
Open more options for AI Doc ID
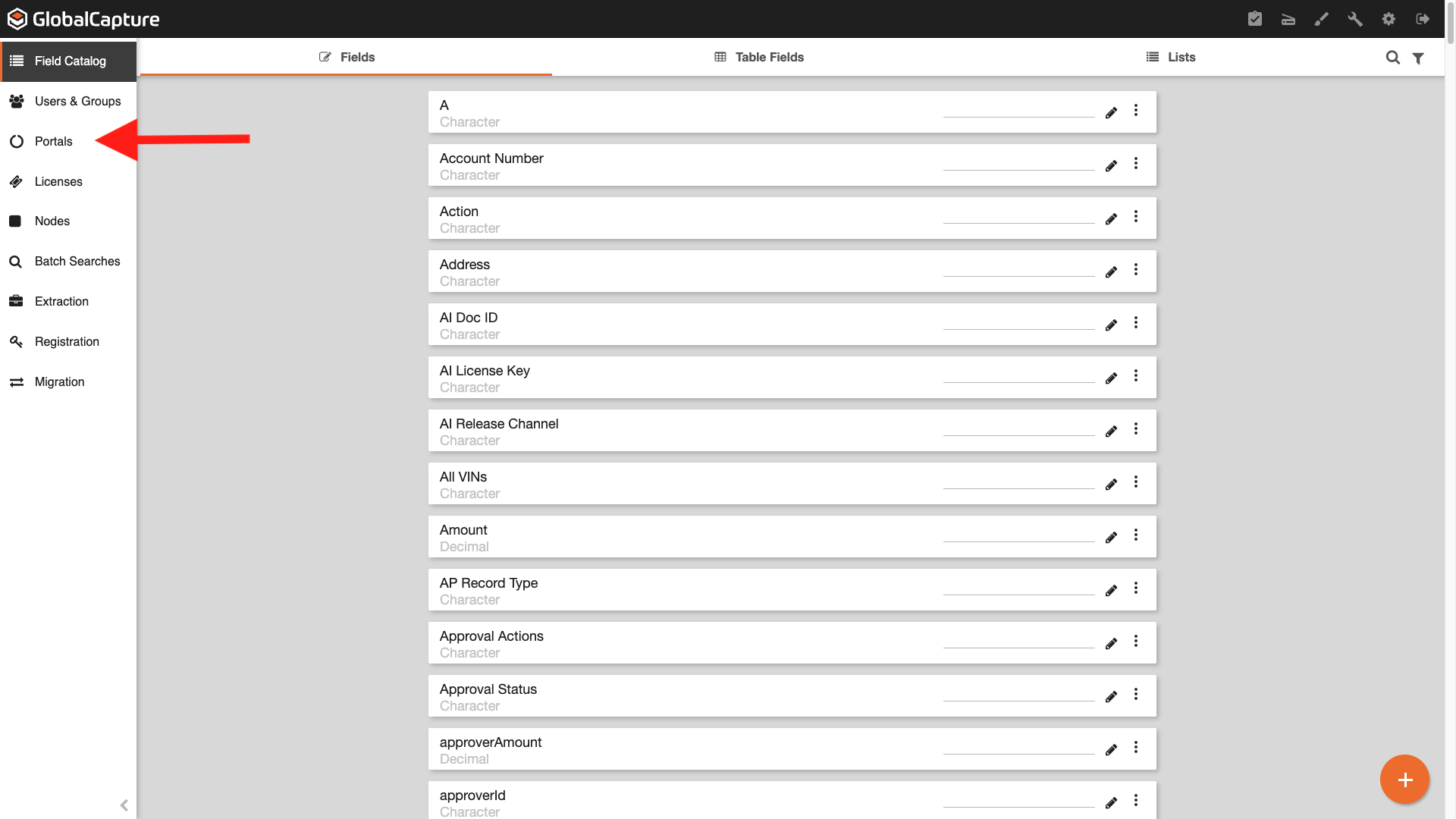pyautogui.click(x=1136, y=323)
